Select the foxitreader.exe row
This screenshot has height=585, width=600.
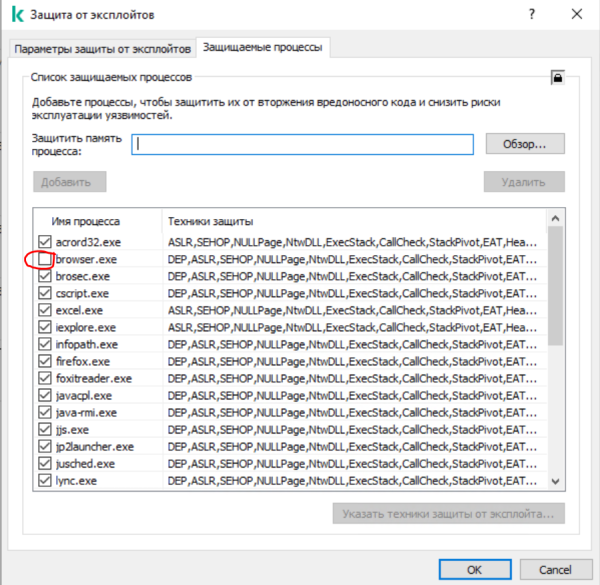93,379
